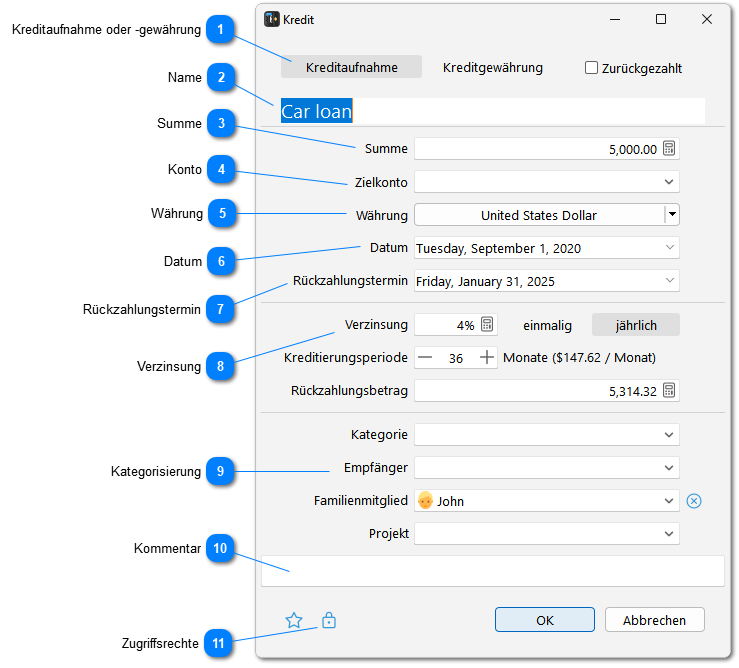The height and width of the screenshot is (668, 739).
Task: Check the Zurückgezahlt checkbox
Action: (591, 68)
